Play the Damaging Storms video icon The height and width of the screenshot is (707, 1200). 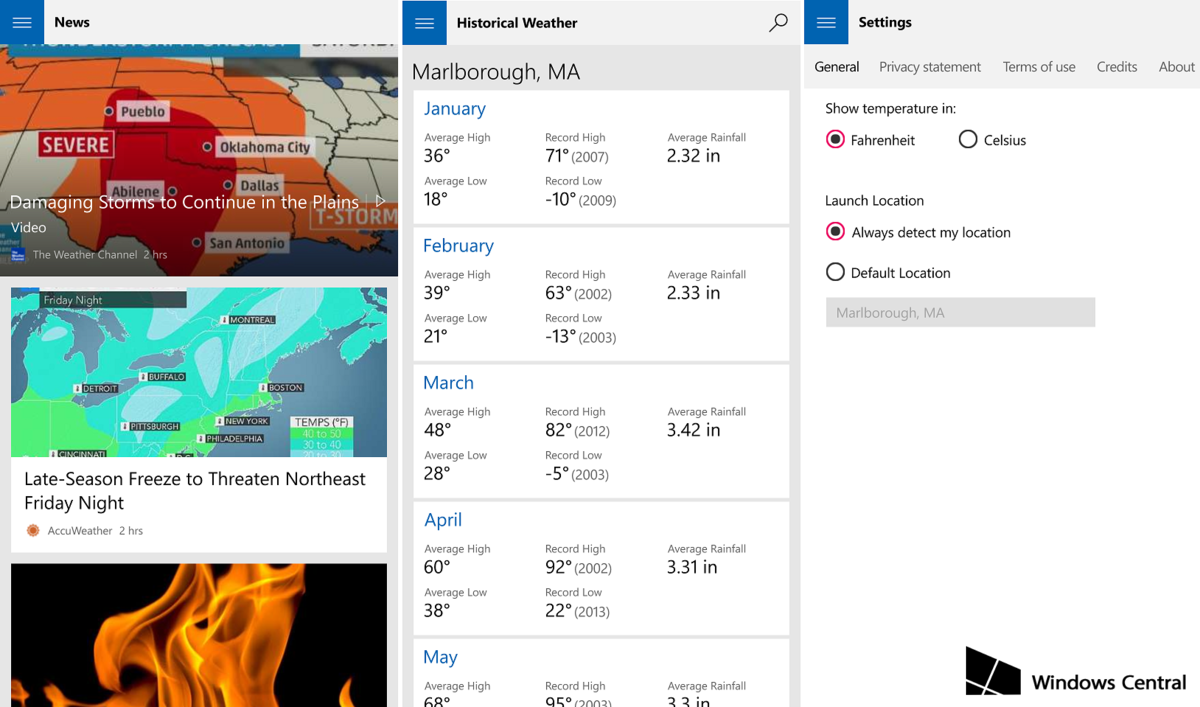381,201
